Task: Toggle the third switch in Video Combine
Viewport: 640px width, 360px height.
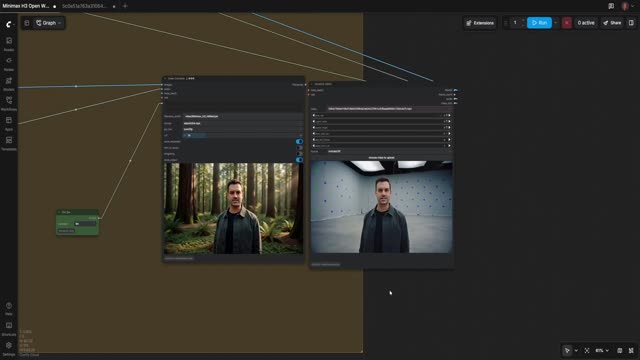Action: pyautogui.click(x=299, y=154)
